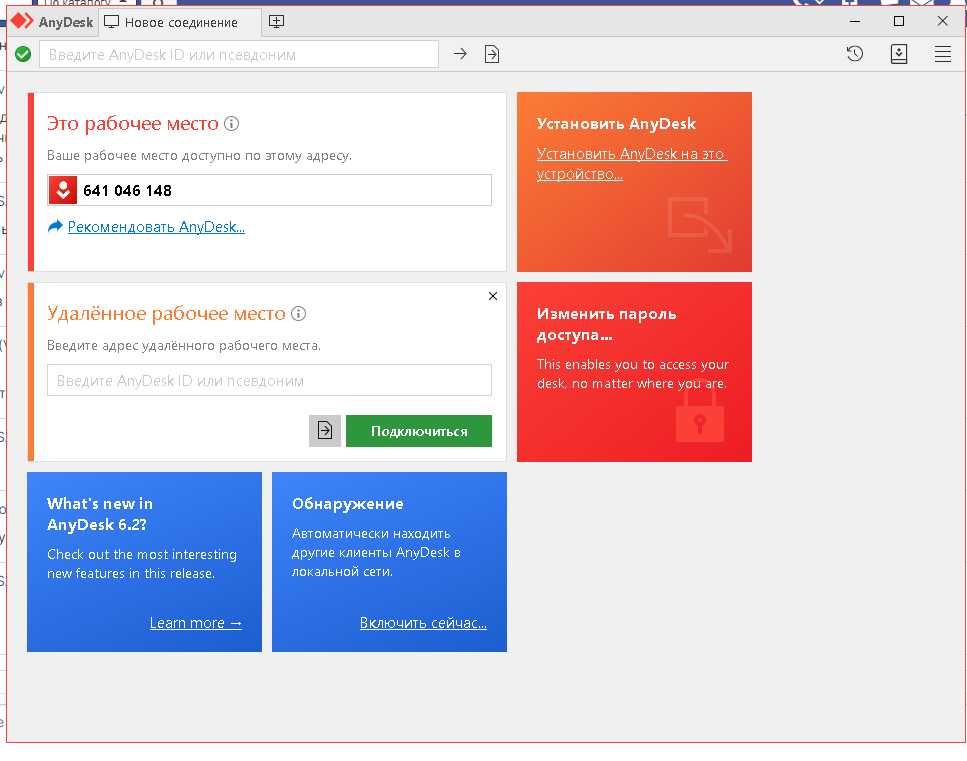The width and height of the screenshot is (967, 761).
Task: Click the connect arrow in the toolbar
Action: tap(460, 54)
